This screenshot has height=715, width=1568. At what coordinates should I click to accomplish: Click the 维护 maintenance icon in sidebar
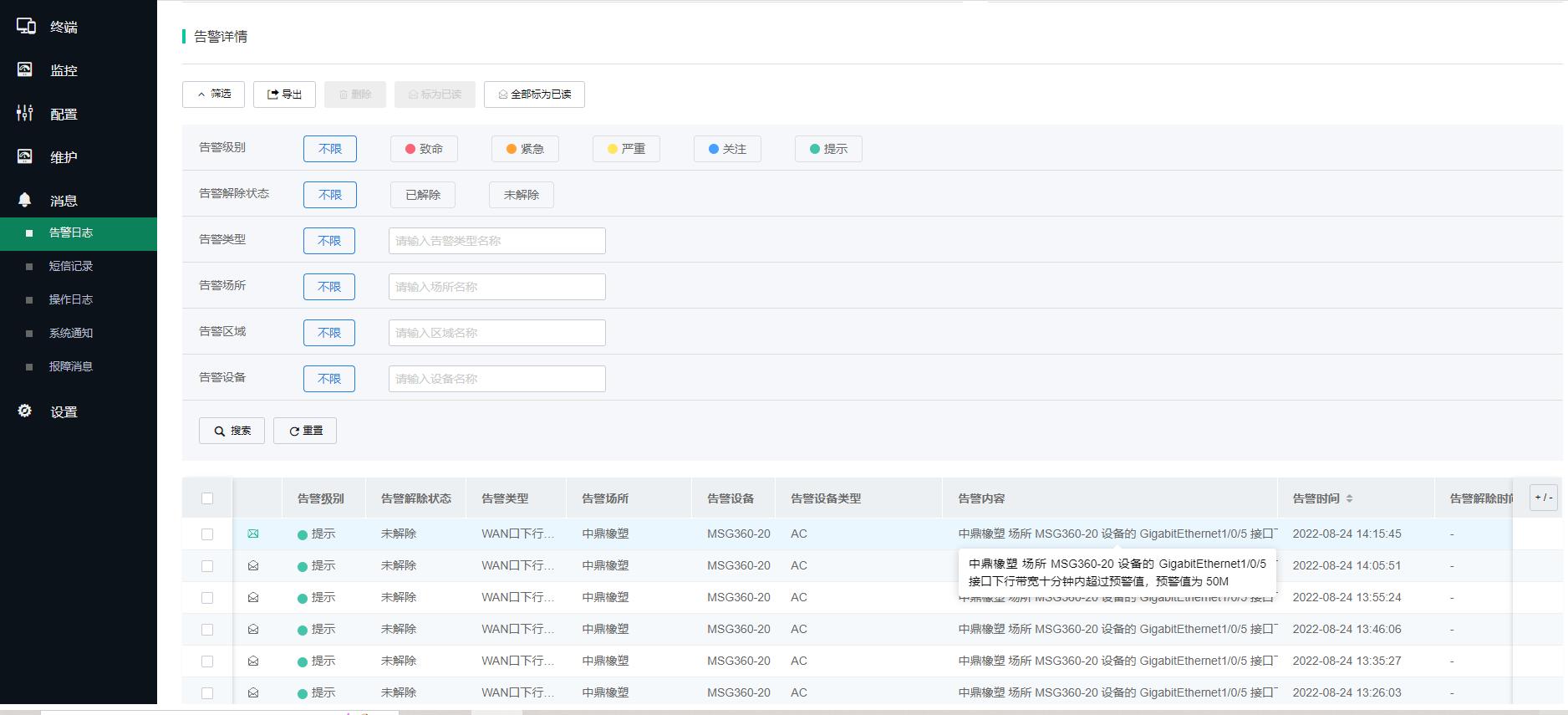[25, 157]
